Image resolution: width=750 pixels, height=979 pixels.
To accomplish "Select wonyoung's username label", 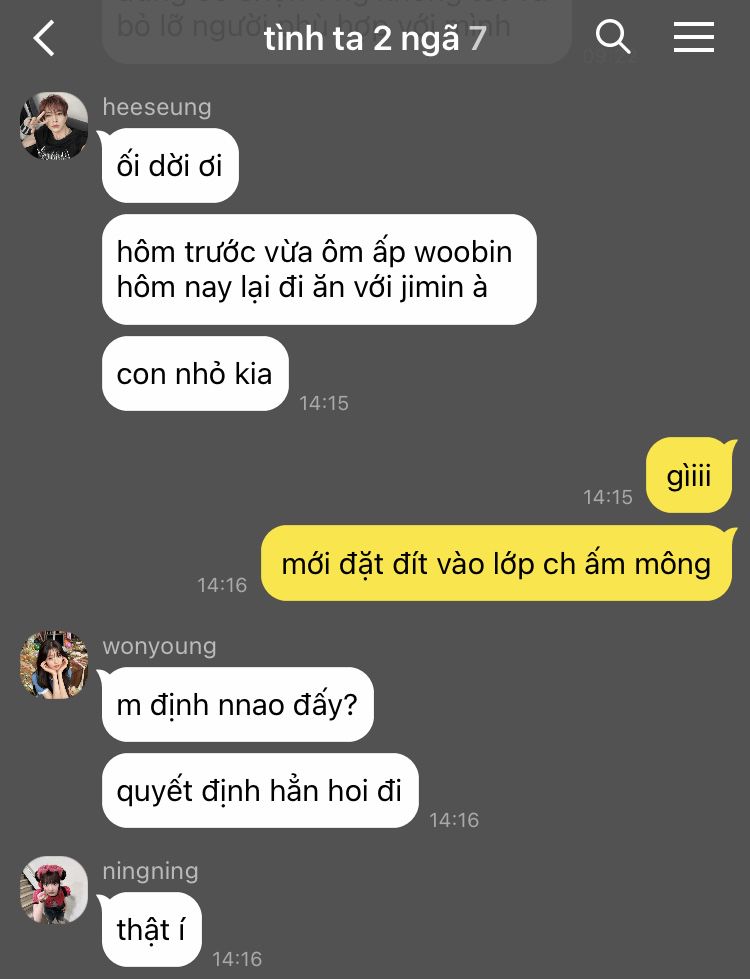I will (159, 646).
